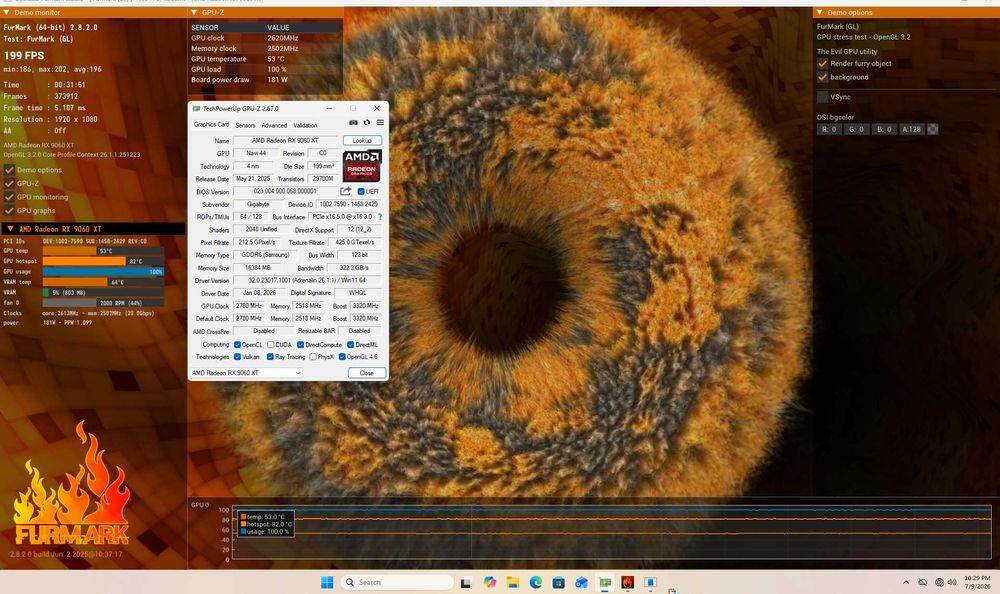Collapse the Demo options panel
Screen dimensions: 1000x594
(x=820, y=12)
